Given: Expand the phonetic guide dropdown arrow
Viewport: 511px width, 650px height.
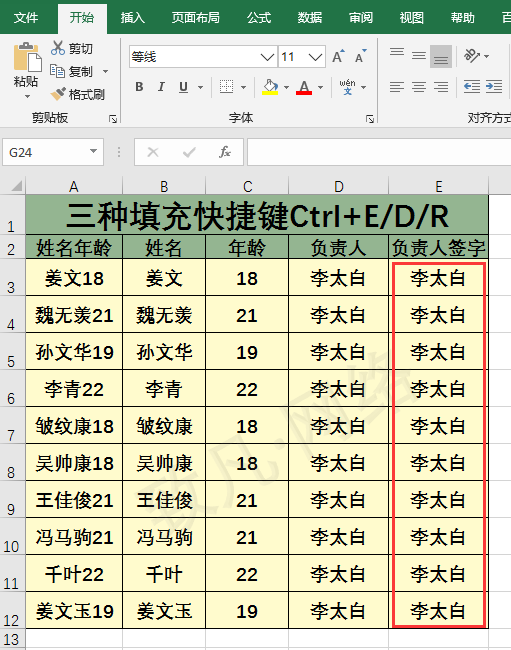Looking at the screenshot, I should click(x=363, y=87).
